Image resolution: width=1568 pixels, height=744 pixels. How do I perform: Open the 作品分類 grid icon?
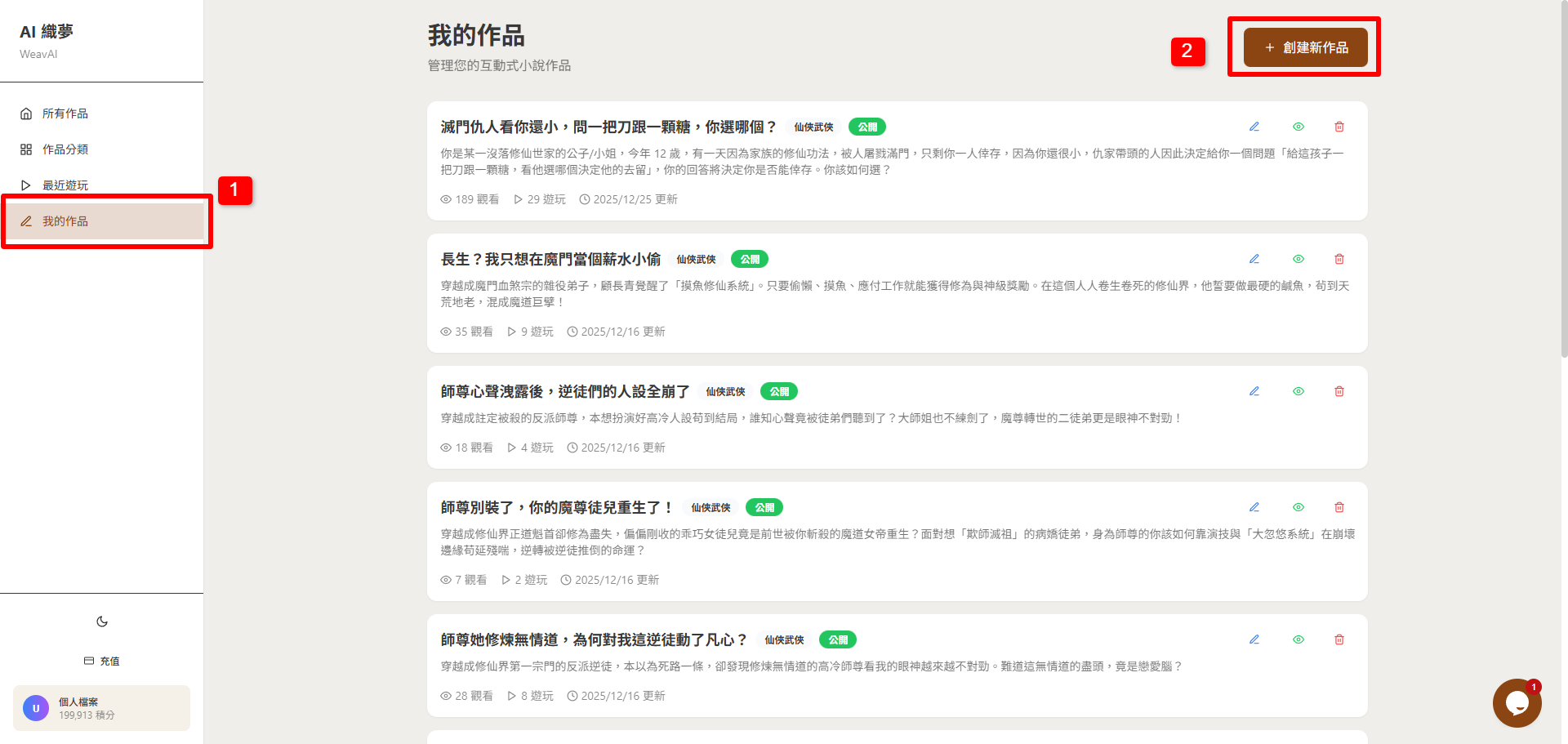[x=65, y=149]
